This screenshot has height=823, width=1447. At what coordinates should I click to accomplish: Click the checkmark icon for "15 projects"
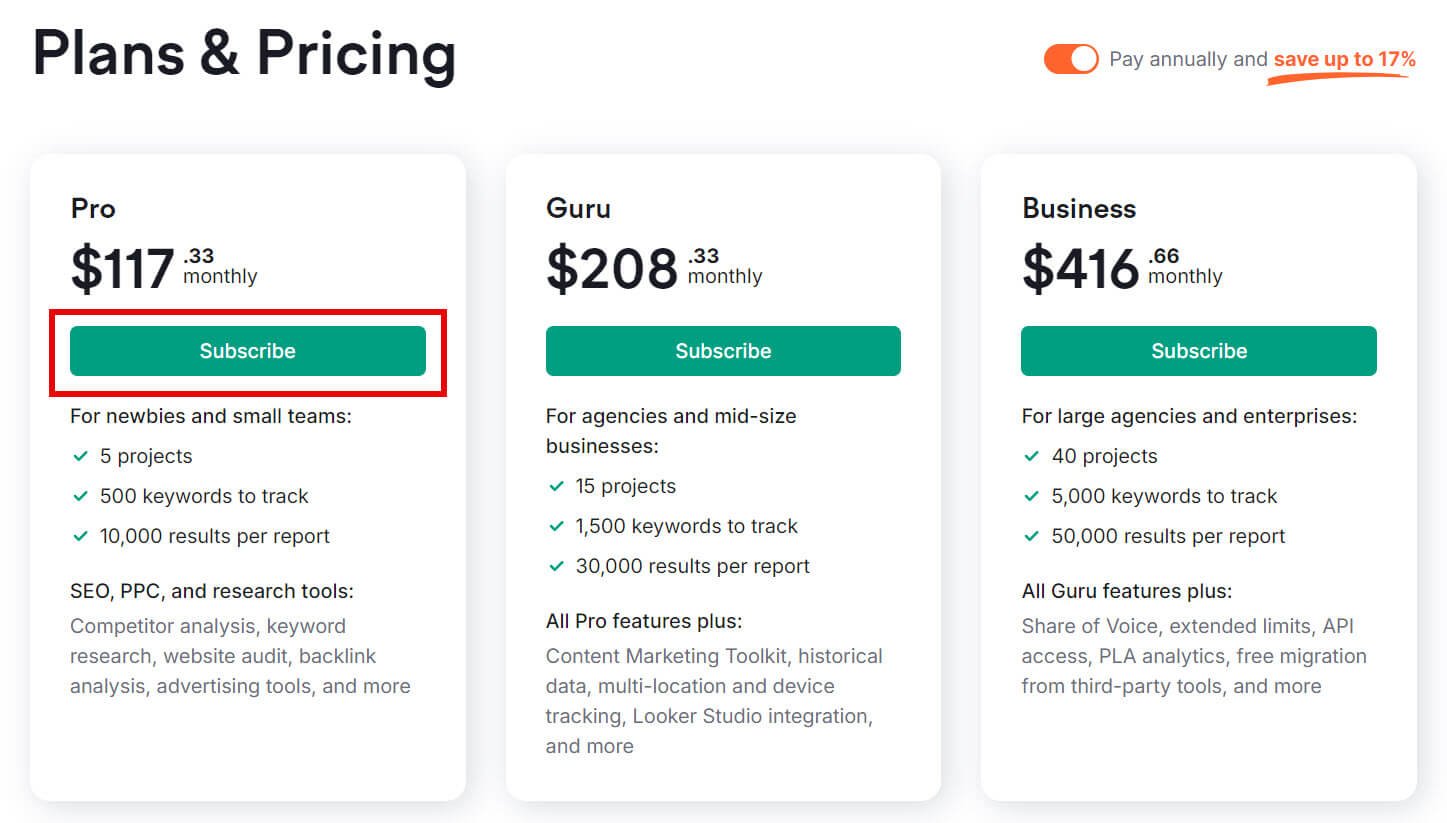(557, 486)
